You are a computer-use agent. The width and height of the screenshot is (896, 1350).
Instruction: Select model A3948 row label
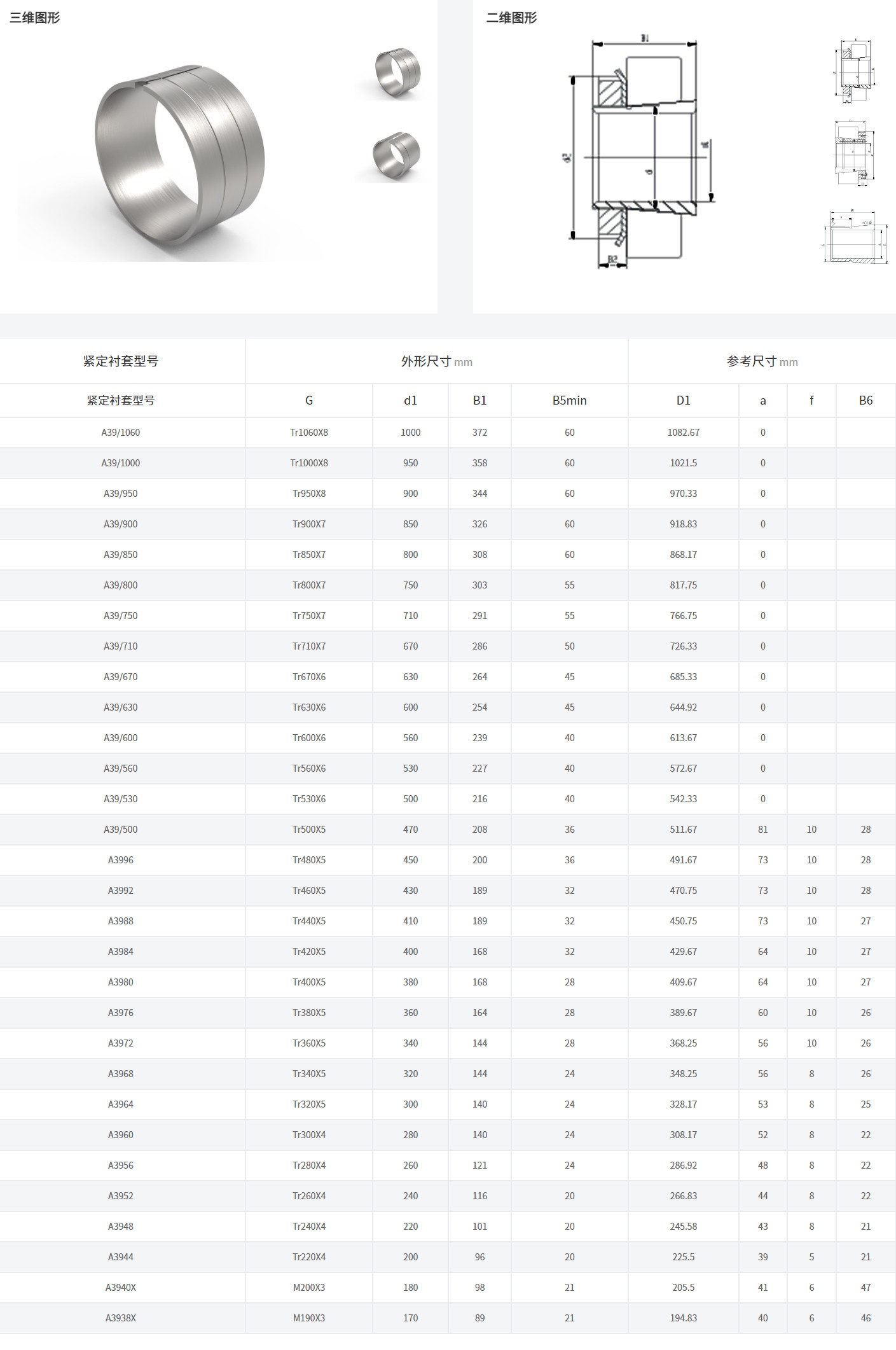121,1227
